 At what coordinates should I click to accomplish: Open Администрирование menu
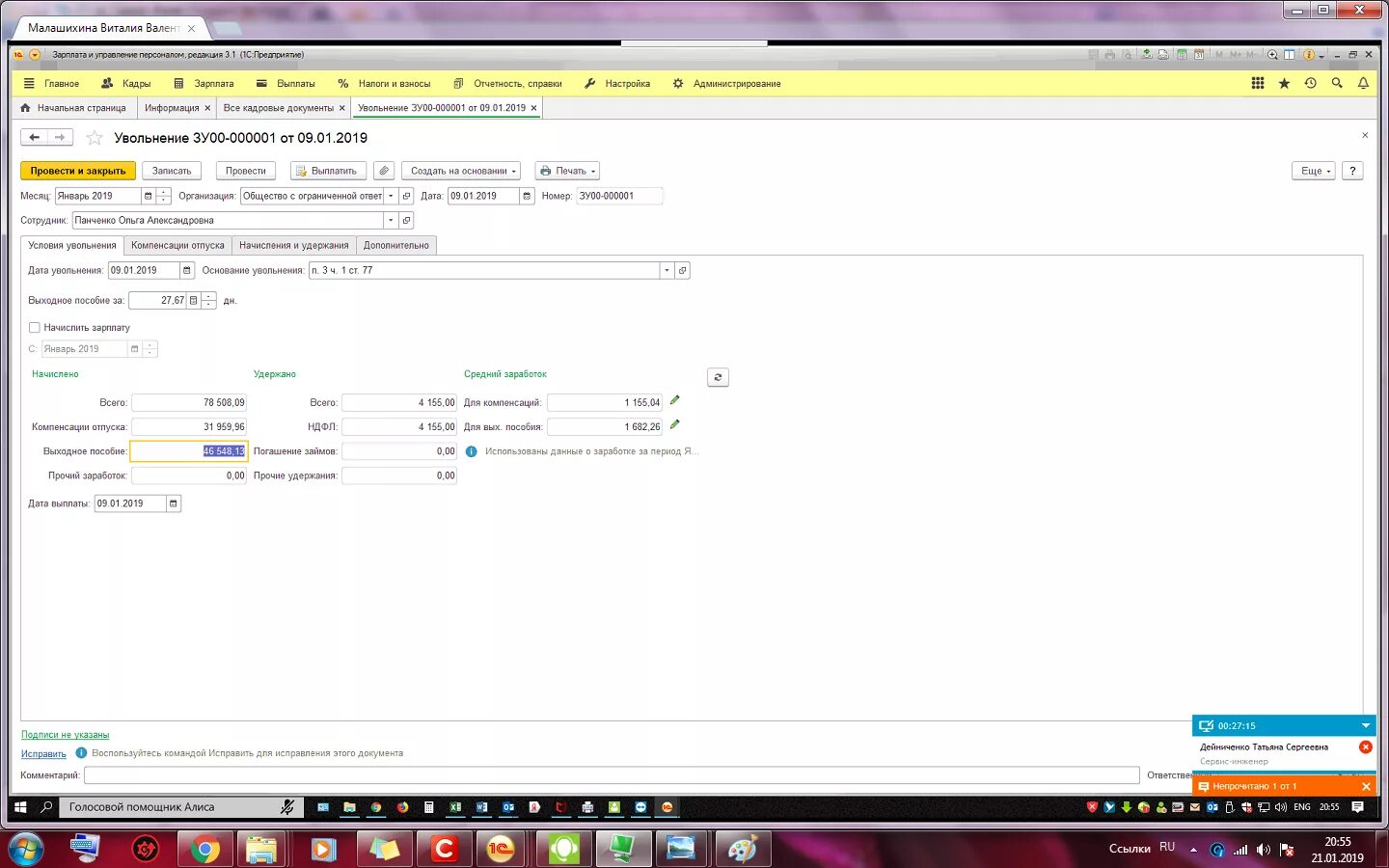pos(726,84)
